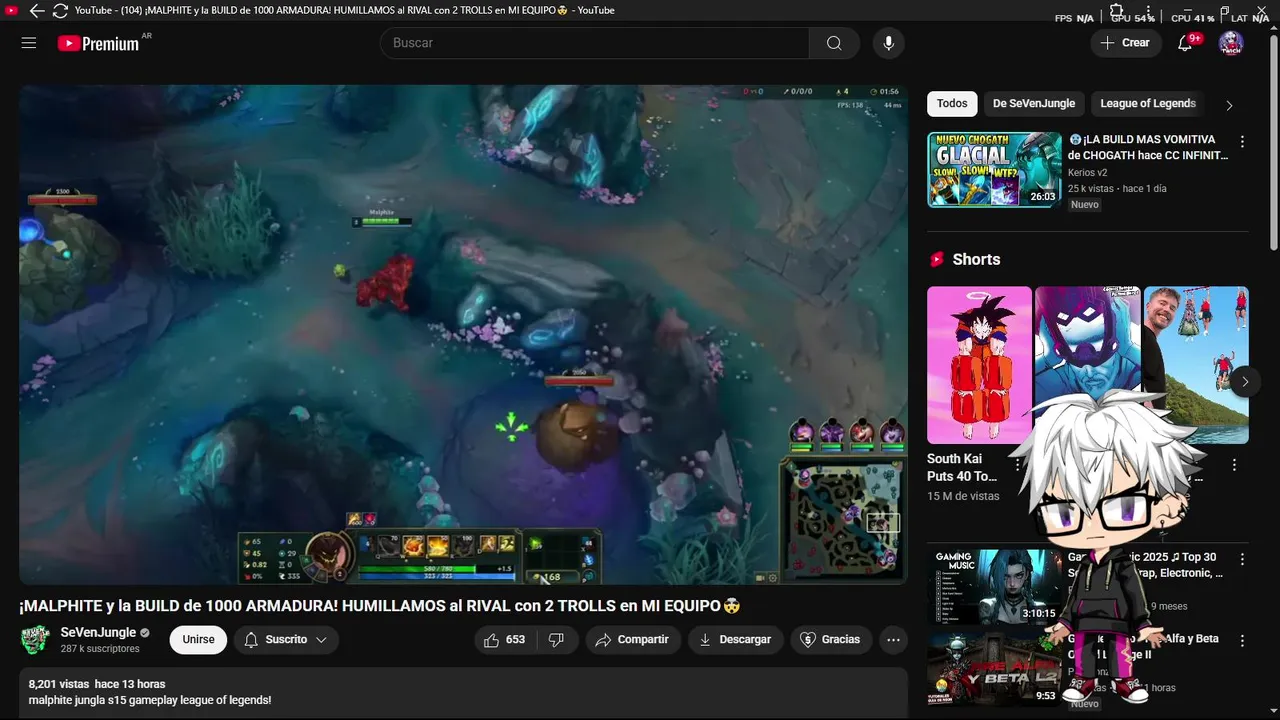
Task: Click the Unirse button
Action: 198,640
